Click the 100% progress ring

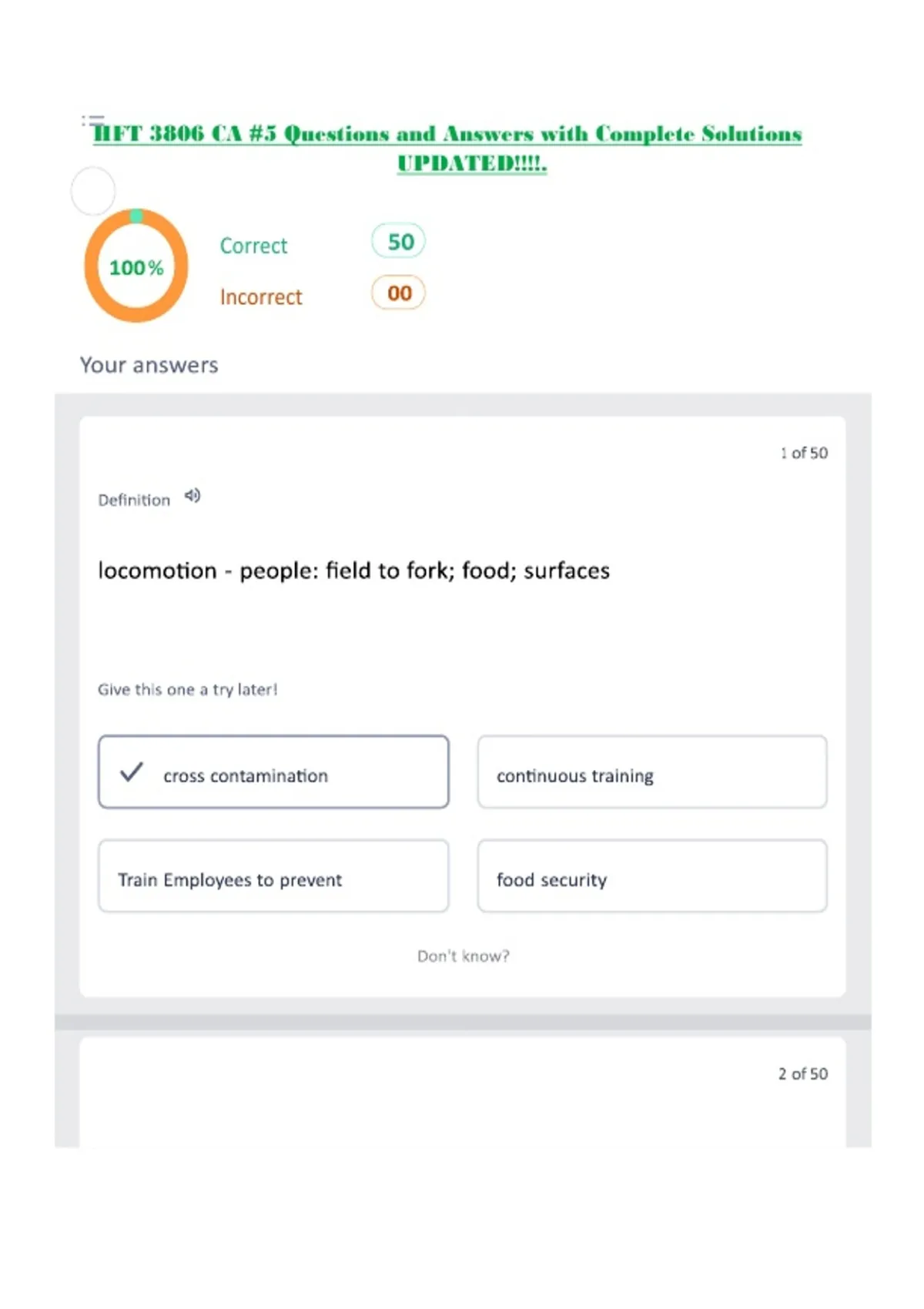(x=136, y=266)
